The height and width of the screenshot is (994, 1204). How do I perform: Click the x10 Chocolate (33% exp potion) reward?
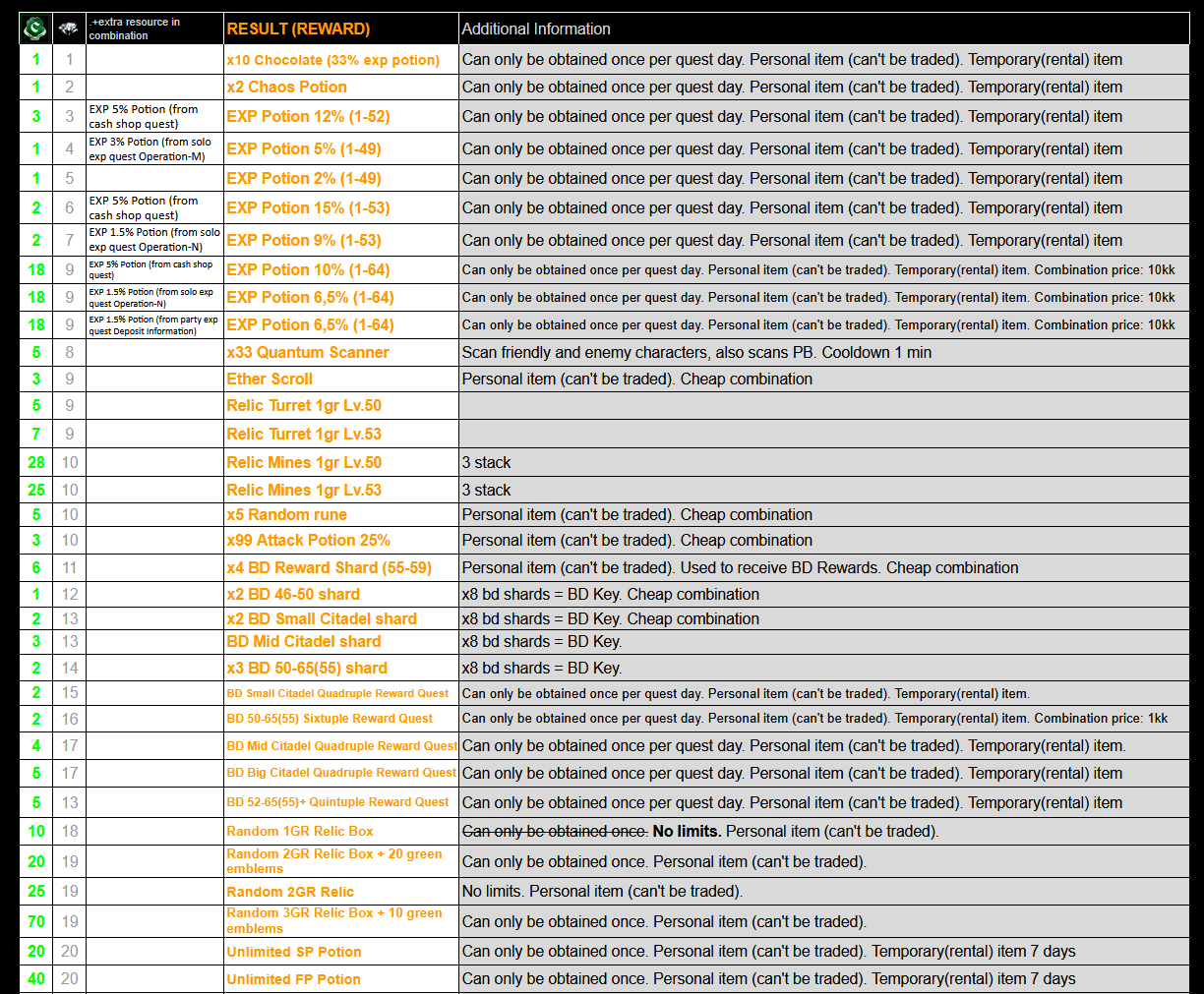click(332, 60)
